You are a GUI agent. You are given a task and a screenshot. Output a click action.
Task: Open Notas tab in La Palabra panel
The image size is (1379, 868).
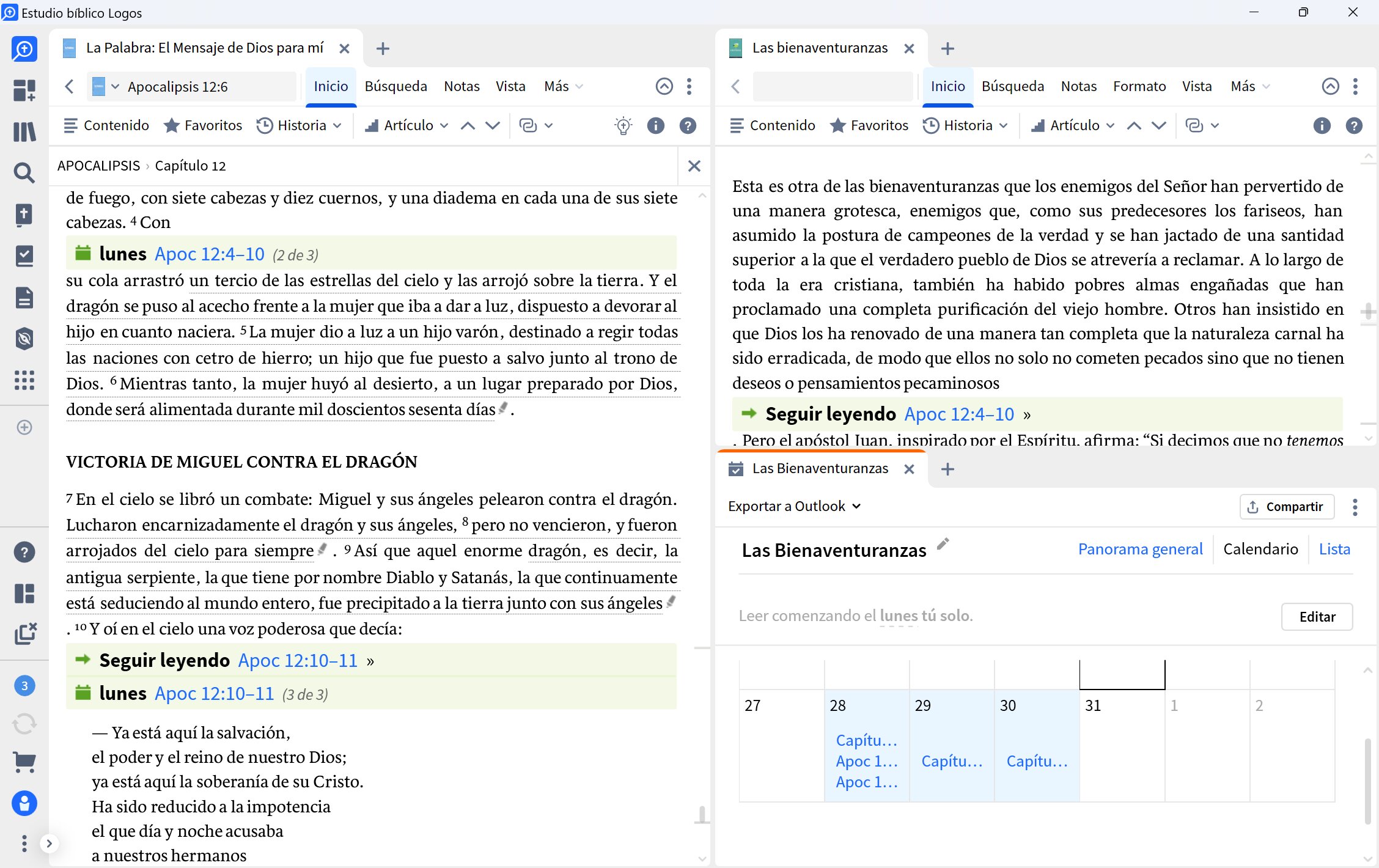click(x=462, y=86)
